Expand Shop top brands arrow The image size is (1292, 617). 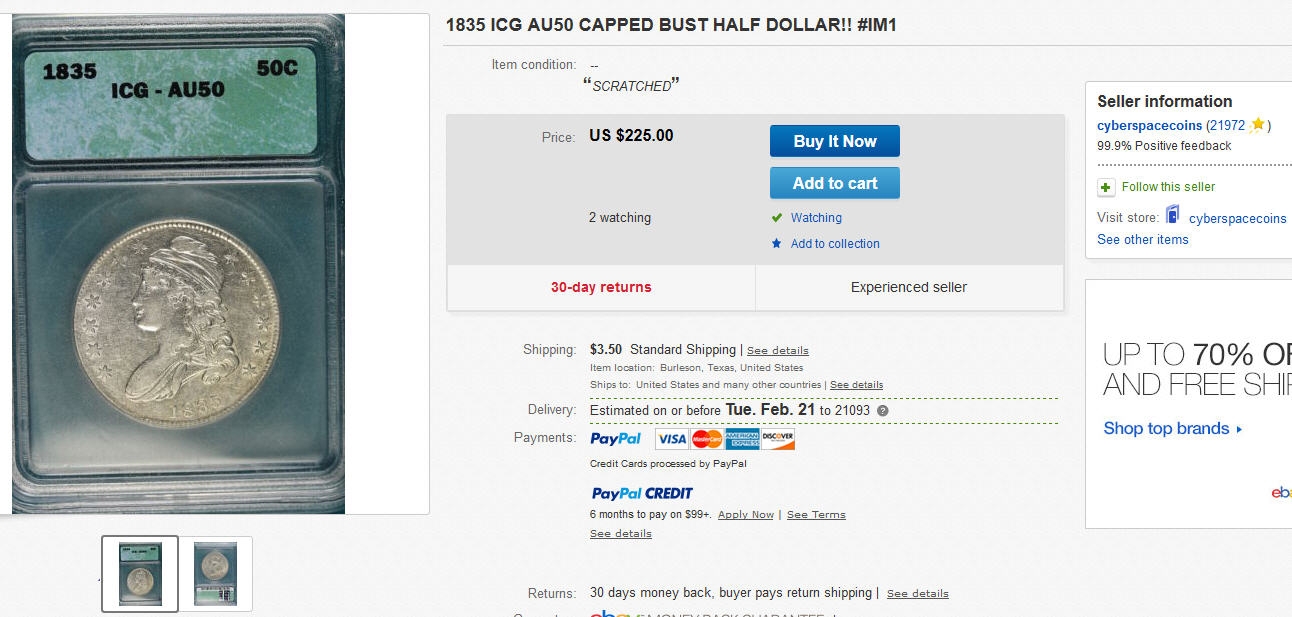pos(1239,429)
